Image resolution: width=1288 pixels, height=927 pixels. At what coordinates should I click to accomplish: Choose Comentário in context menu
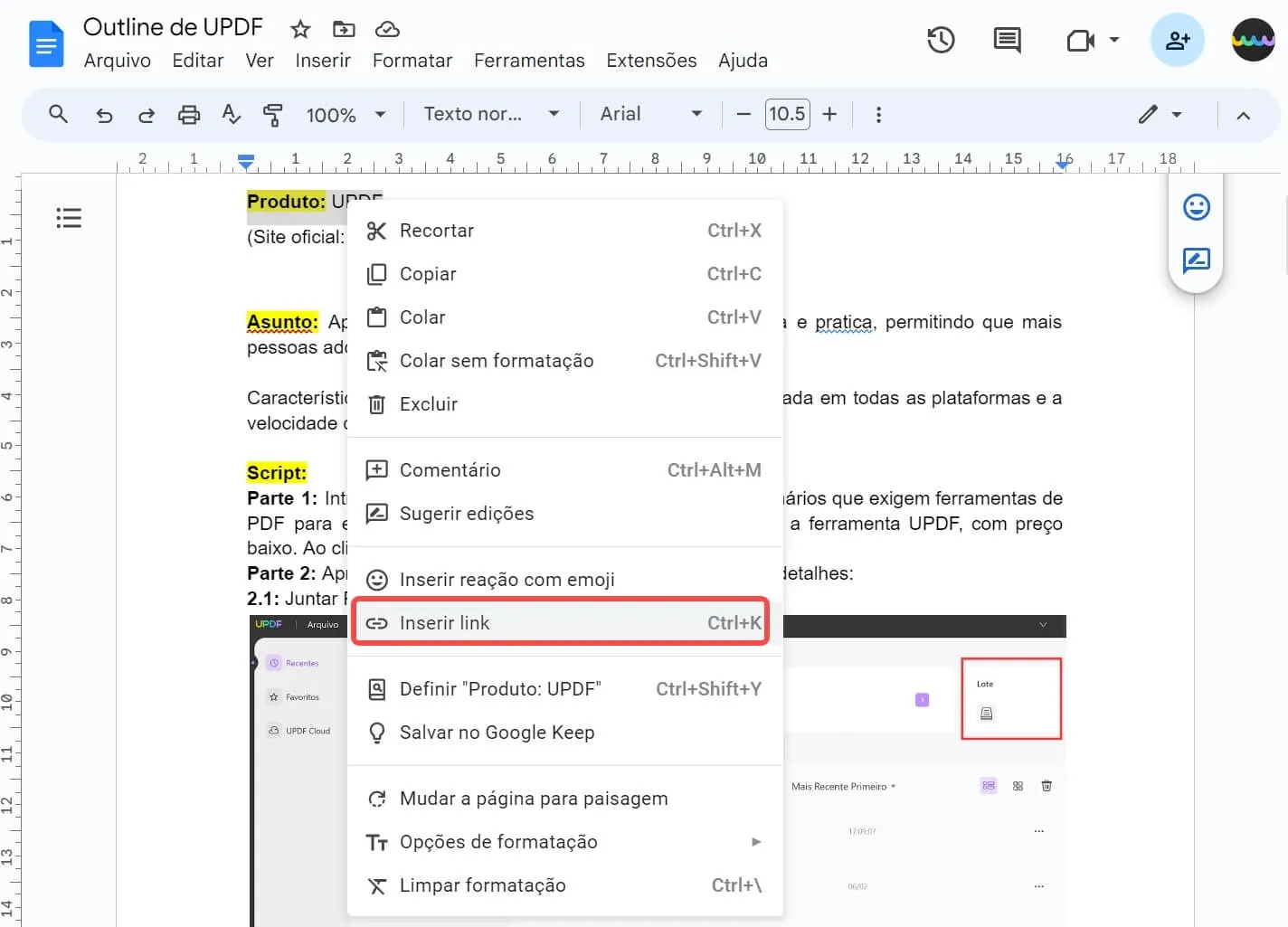(x=565, y=470)
